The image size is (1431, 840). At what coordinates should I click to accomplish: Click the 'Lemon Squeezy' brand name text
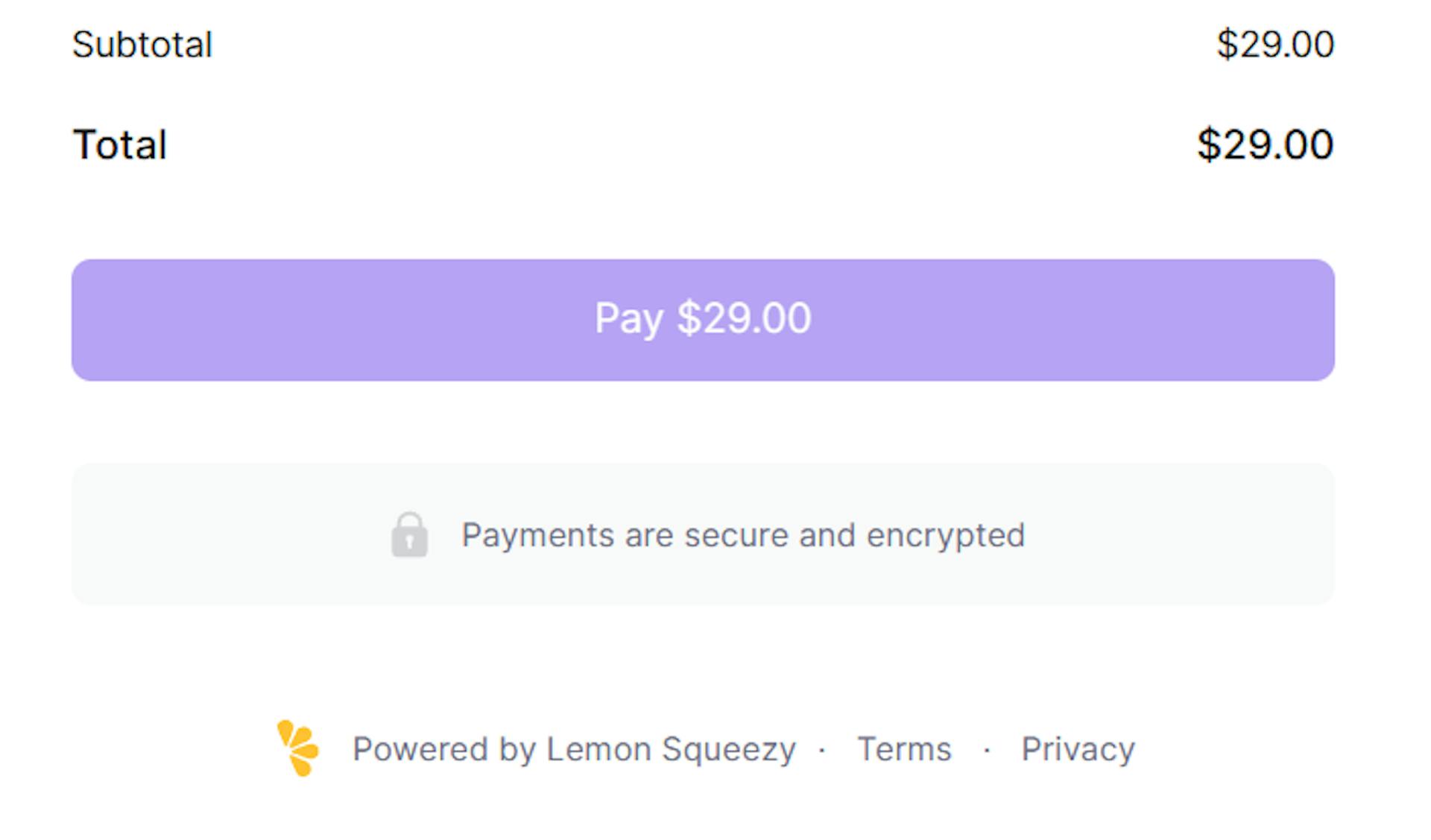671,750
